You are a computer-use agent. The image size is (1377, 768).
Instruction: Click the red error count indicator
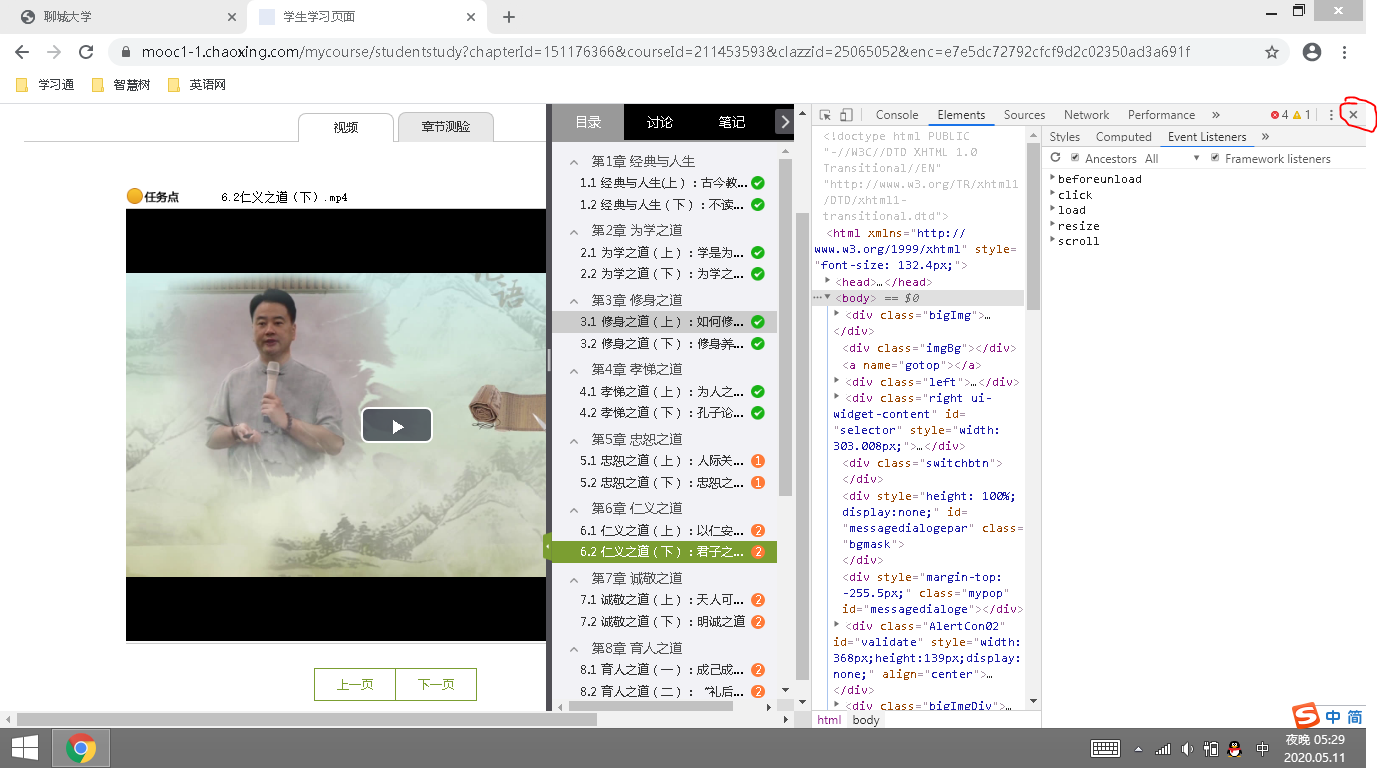click(1279, 115)
